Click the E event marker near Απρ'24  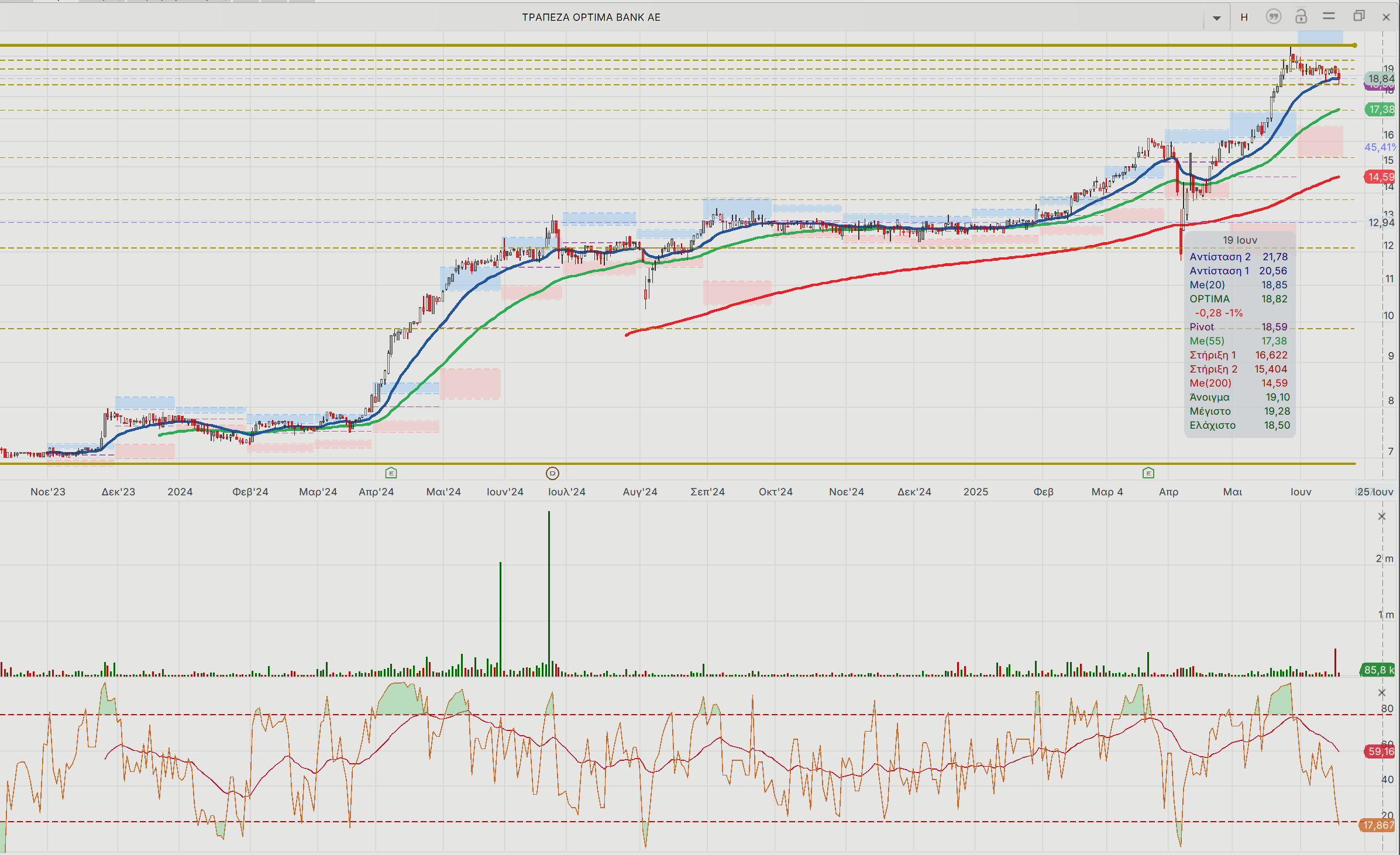coord(391,473)
